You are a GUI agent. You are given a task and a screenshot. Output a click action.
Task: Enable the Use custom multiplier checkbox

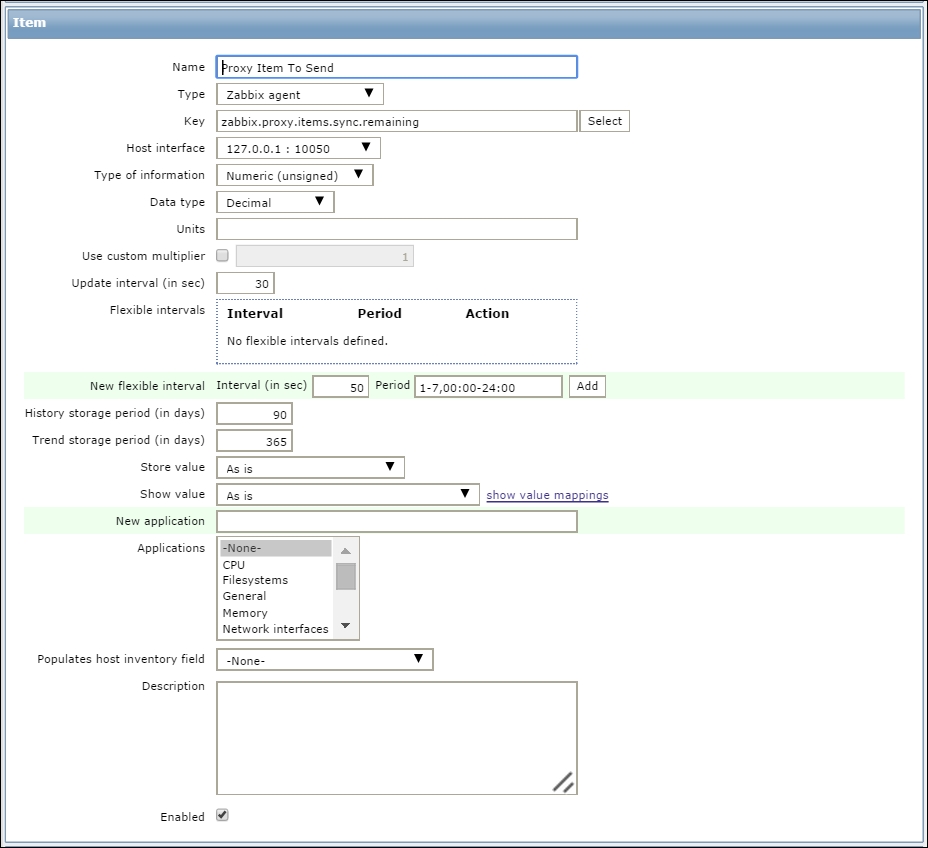pyautogui.click(x=223, y=256)
